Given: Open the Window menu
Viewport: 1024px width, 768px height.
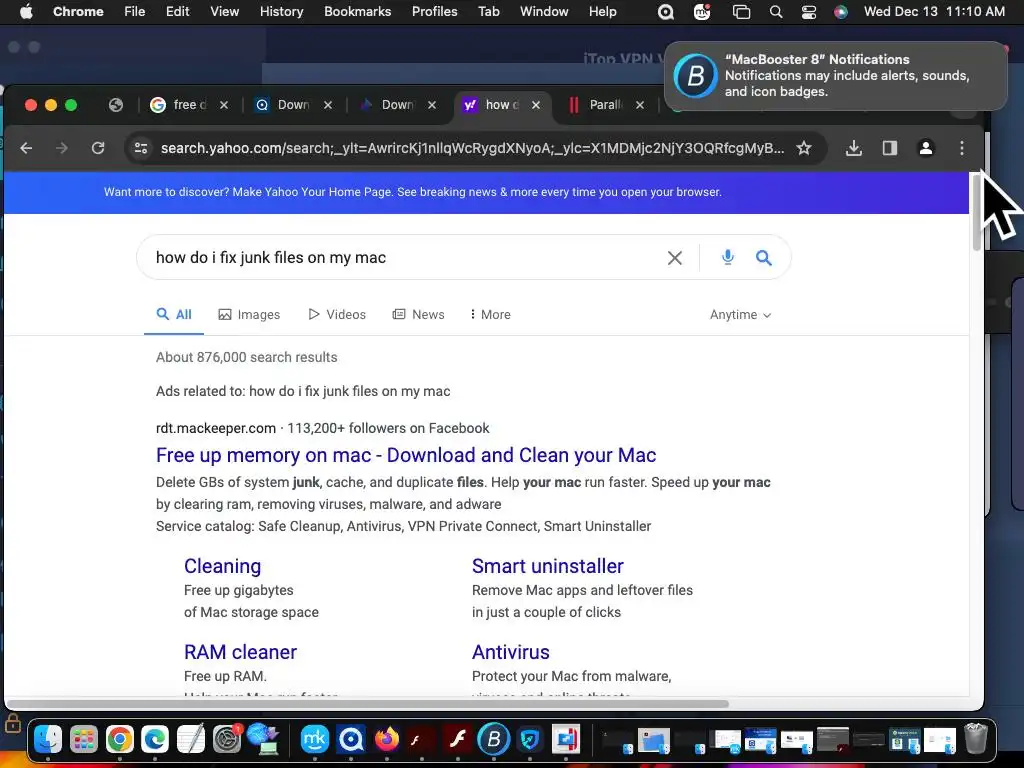Looking at the screenshot, I should coord(544,12).
